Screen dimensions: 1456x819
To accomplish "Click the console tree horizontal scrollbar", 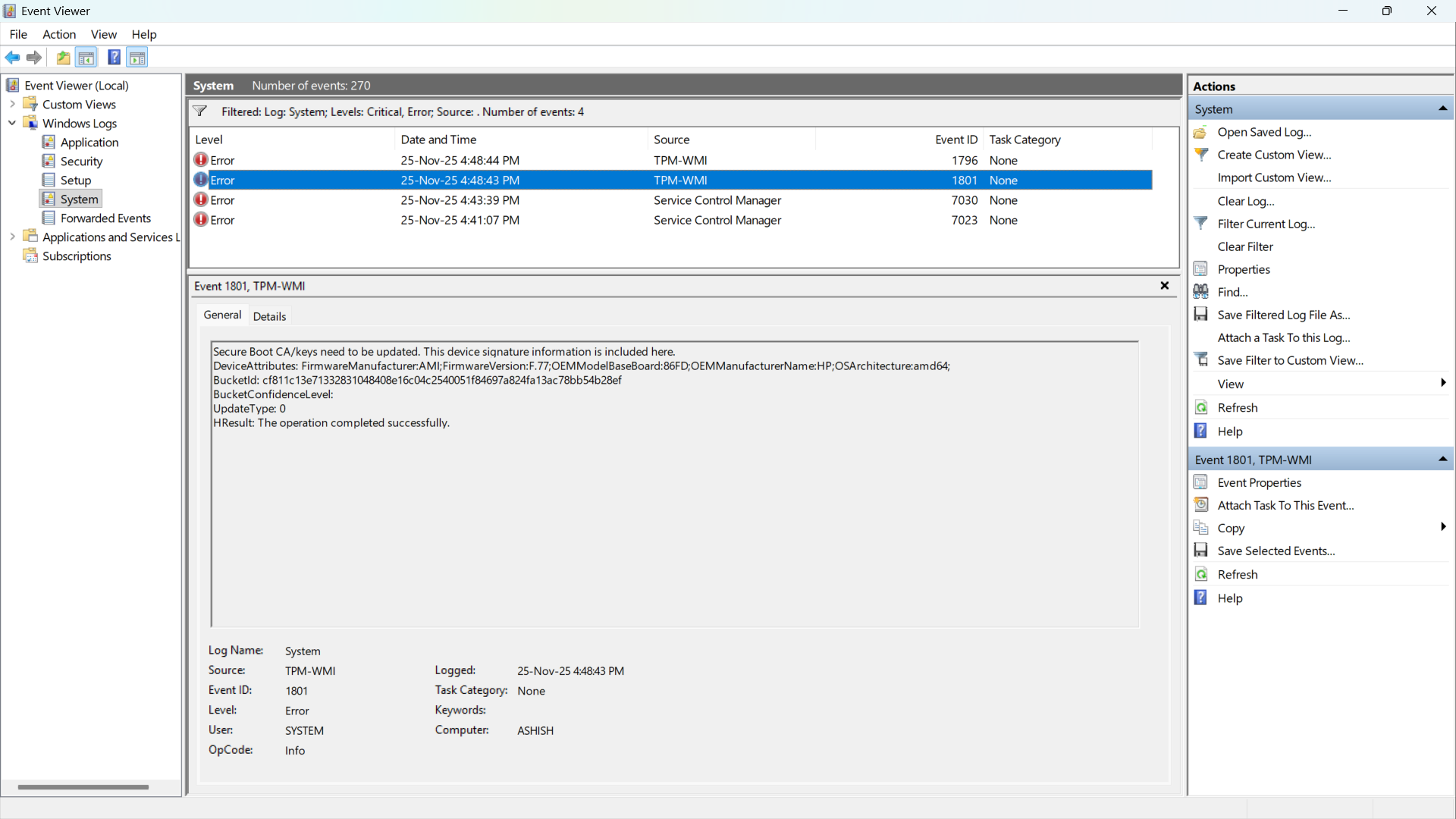I will pyautogui.click(x=83, y=787).
